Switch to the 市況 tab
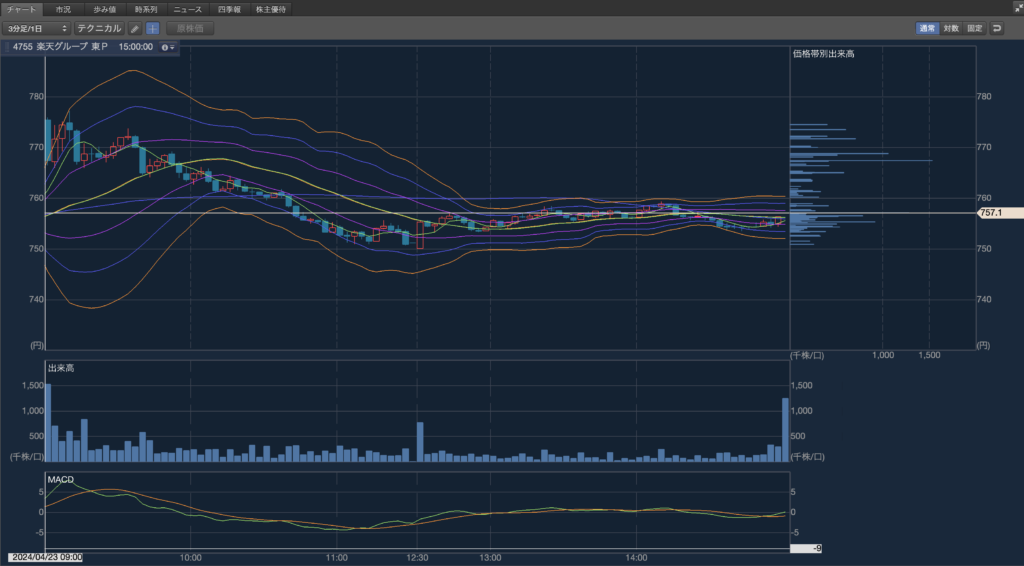Viewport: 1024px width, 566px height. coord(63,9)
